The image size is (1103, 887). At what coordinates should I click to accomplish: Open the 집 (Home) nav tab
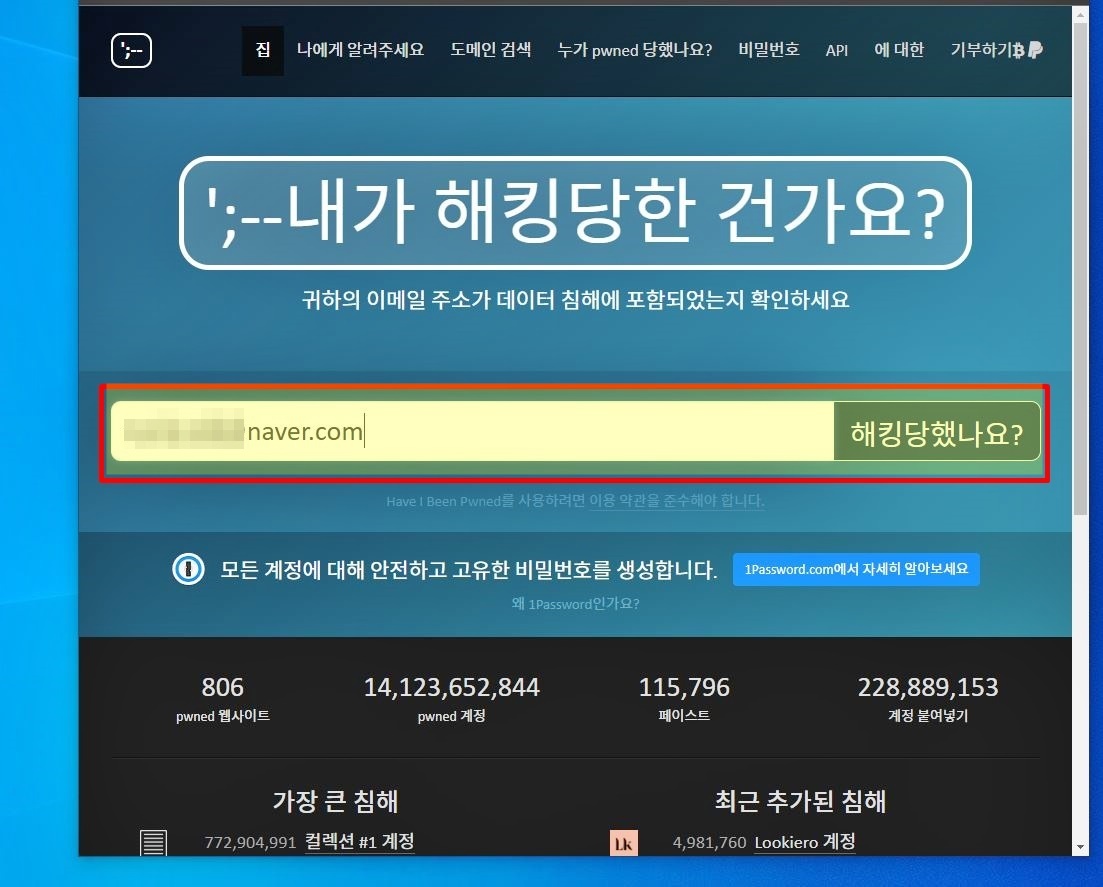pos(262,51)
